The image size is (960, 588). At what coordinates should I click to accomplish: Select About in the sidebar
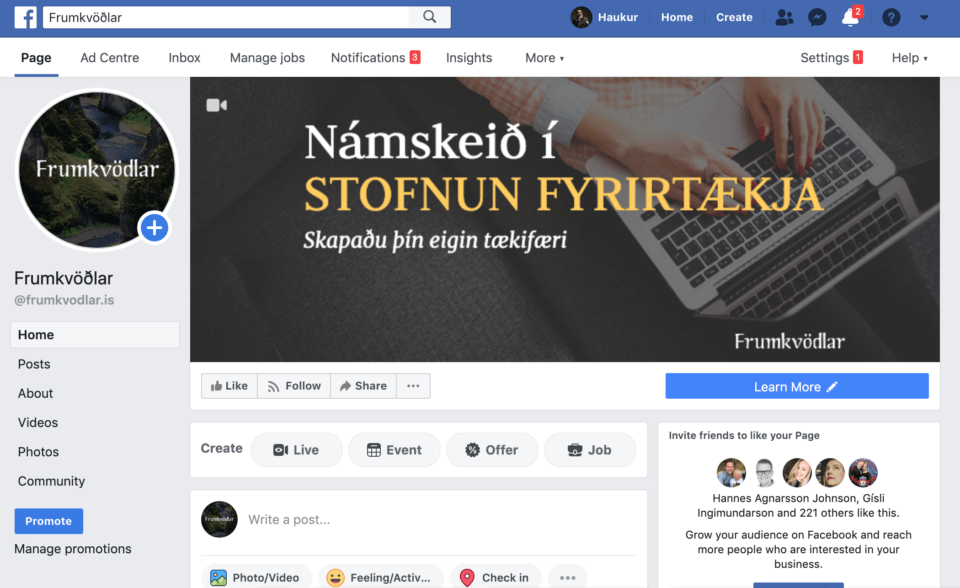36,393
